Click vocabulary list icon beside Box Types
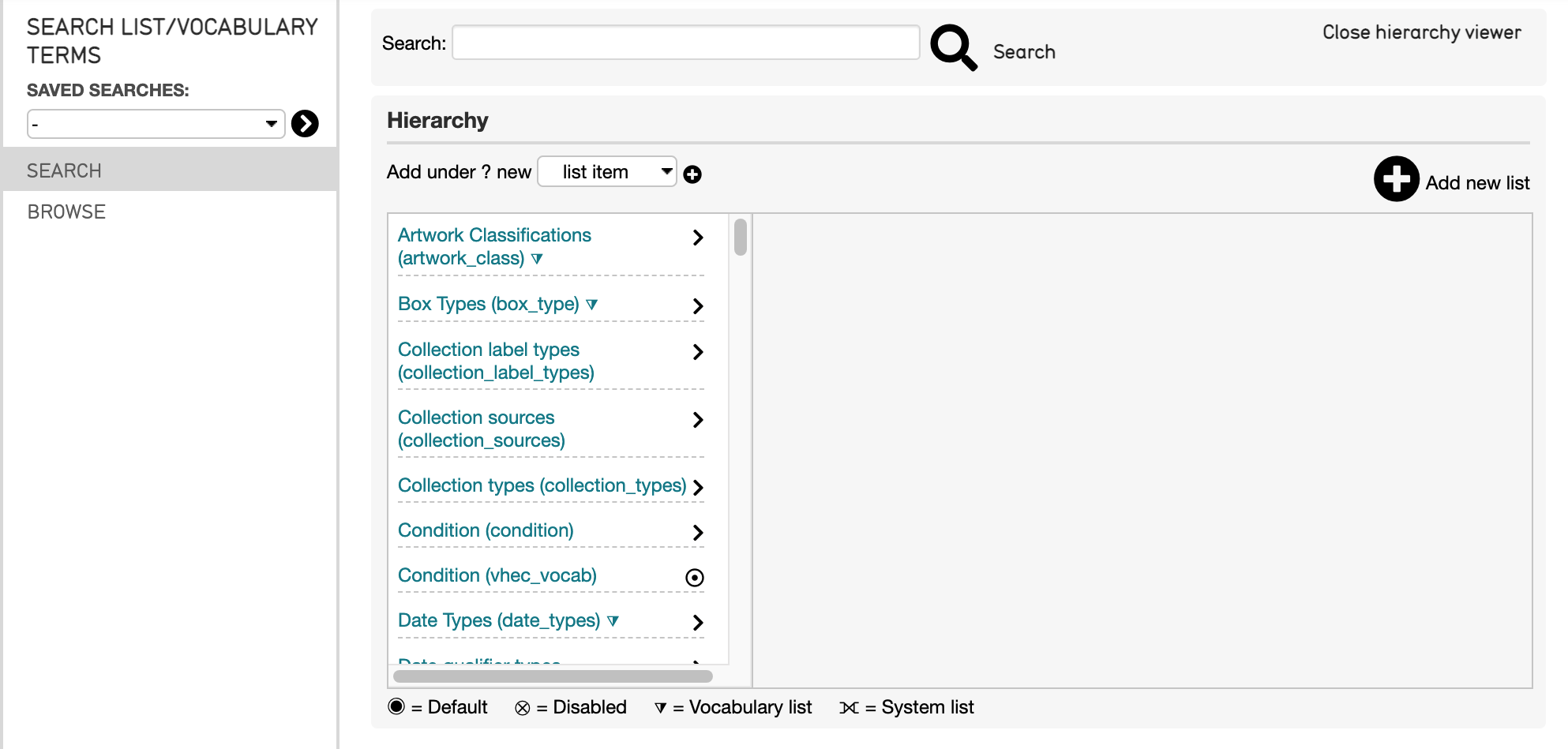Screen dimensions: 1568x749 pyautogui.click(x=592, y=305)
